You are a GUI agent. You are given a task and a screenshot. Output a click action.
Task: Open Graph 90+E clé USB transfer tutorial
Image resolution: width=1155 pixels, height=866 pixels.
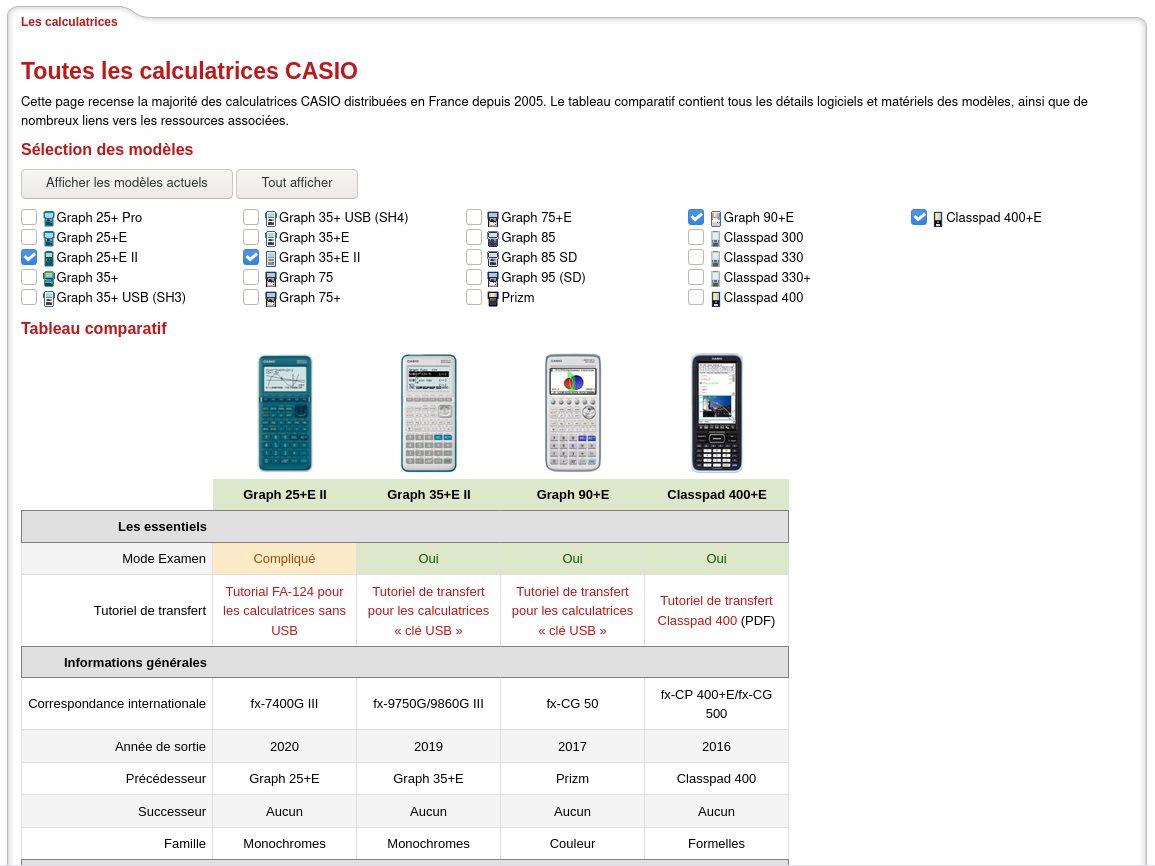572,611
